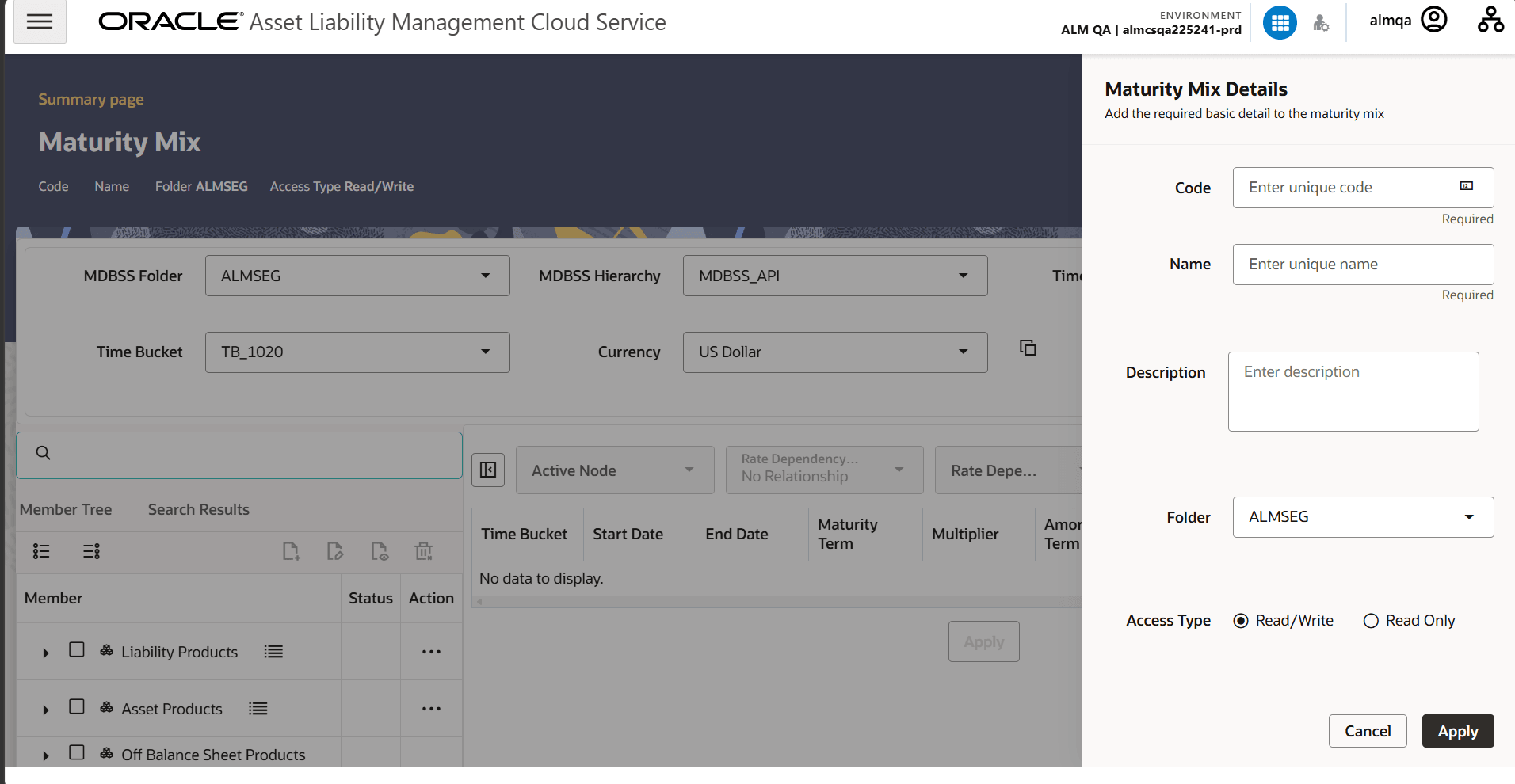The image size is (1515, 784).
Task: Open action menu for Asset Products
Action: tap(431, 709)
